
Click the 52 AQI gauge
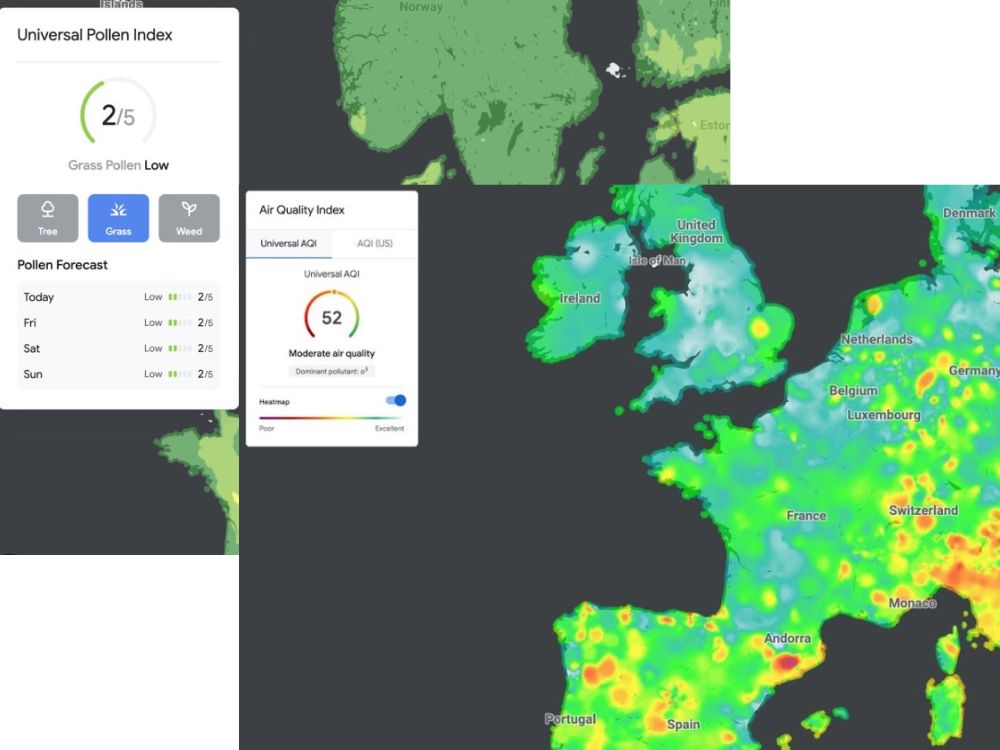pos(332,316)
